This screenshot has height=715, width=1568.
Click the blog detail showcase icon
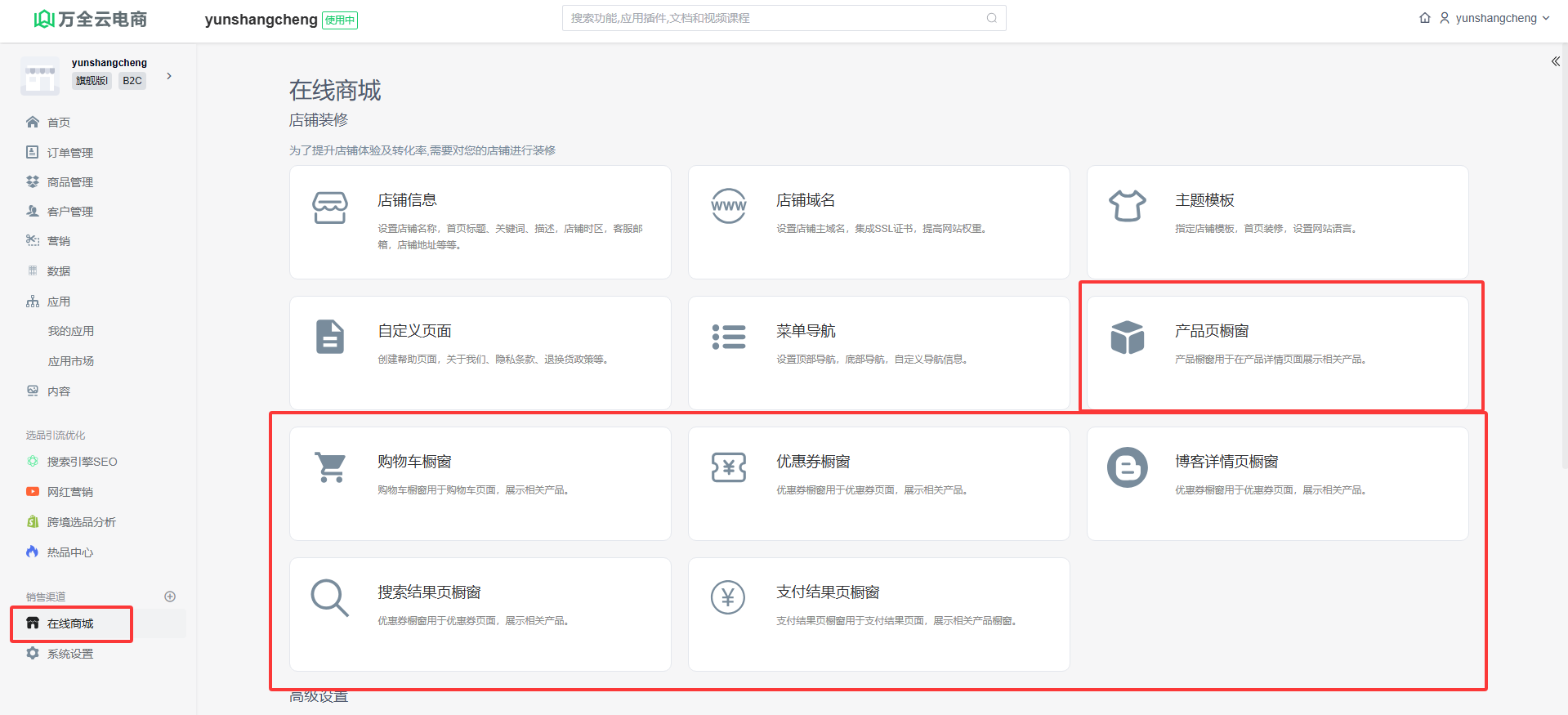point(1127,467)
